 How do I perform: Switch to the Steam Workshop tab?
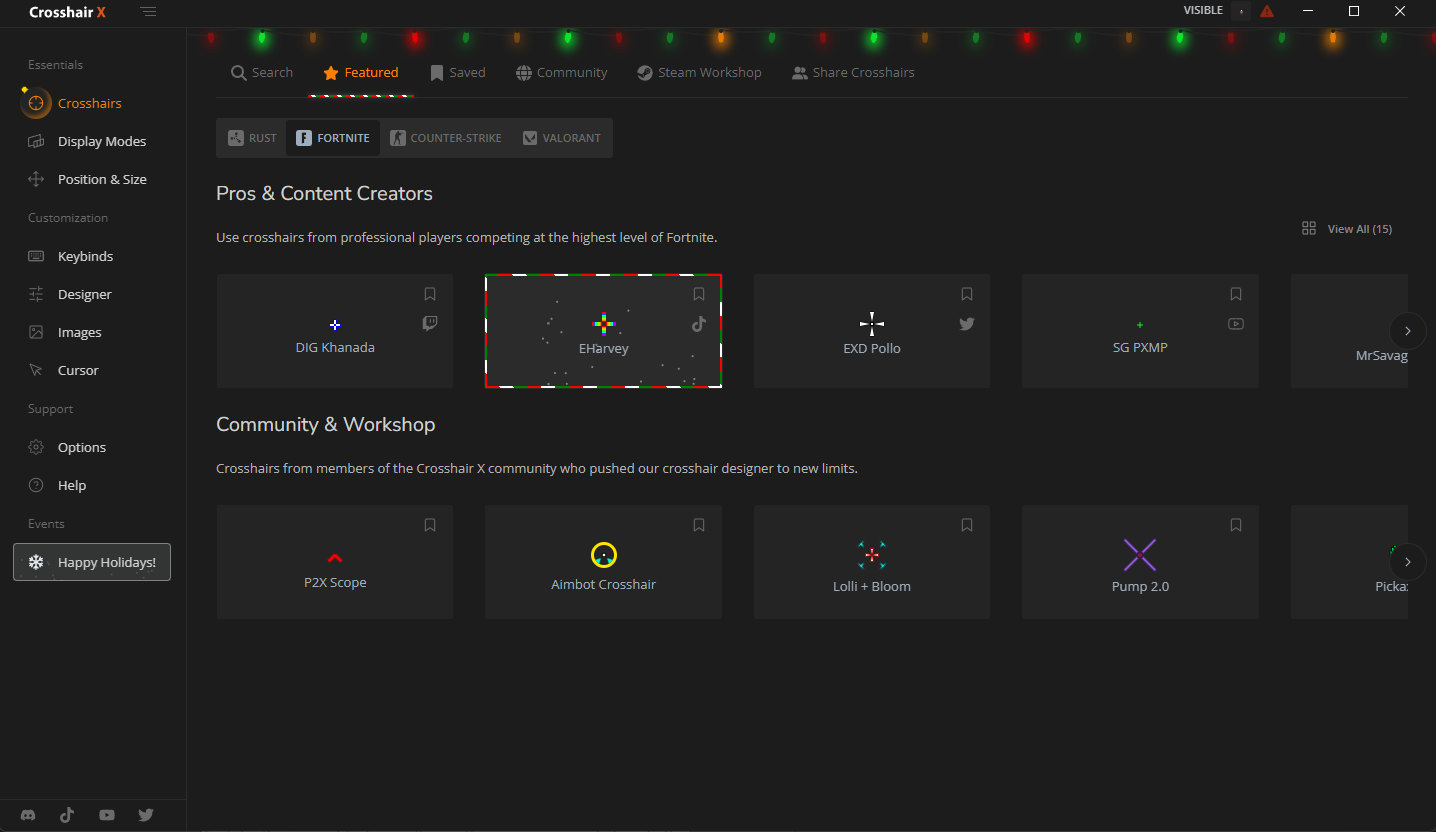pos(699,73)
